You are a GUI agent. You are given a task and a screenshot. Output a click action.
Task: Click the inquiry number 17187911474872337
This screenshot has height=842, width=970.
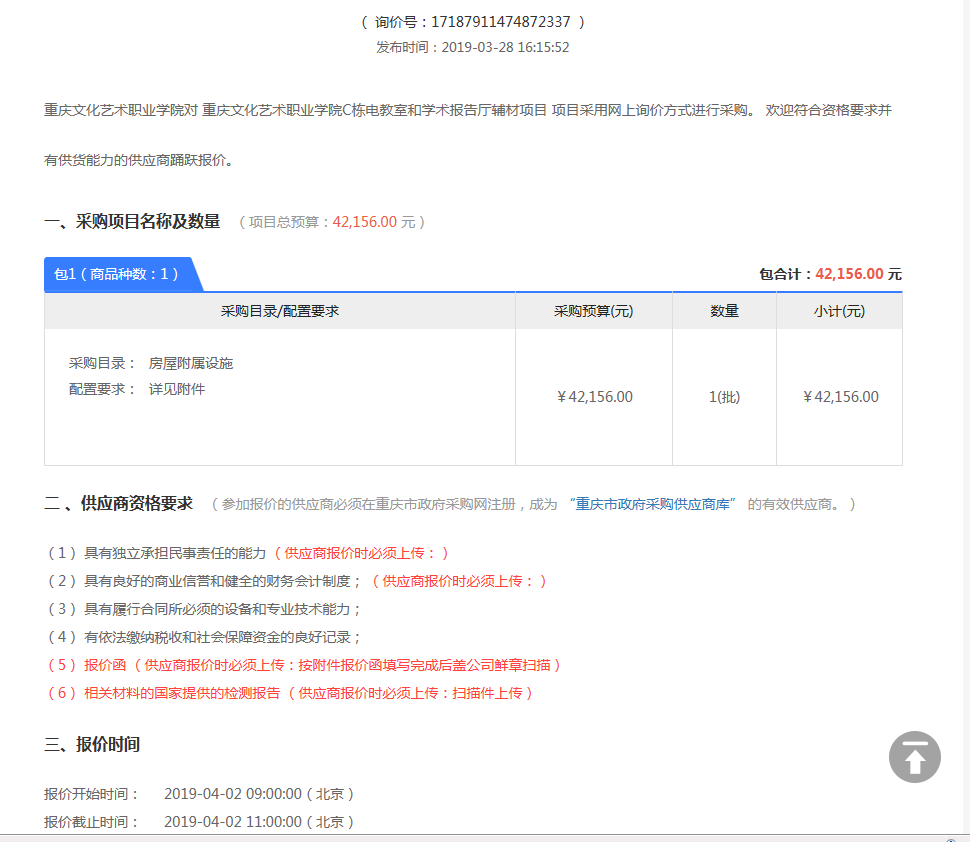500,22
